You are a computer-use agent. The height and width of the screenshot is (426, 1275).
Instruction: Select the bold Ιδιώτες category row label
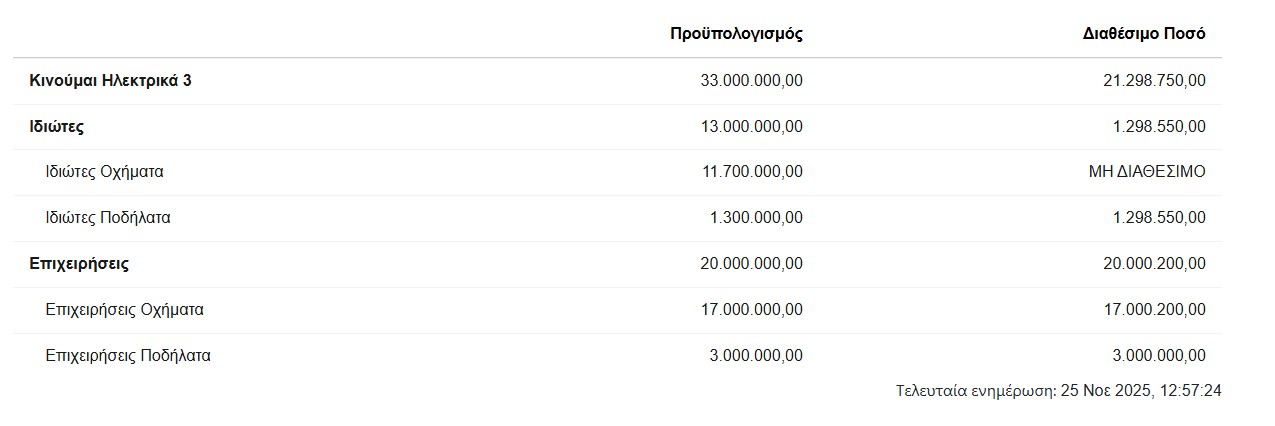[56, 127]
